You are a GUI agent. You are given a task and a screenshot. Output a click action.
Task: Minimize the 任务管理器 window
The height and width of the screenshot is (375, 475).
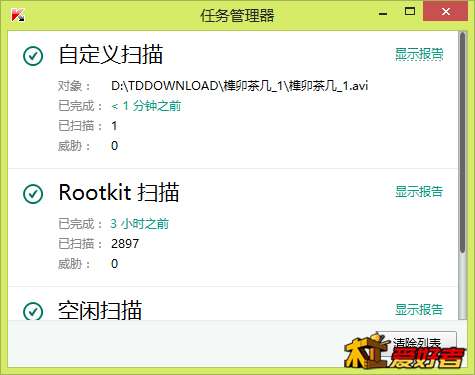383,13
